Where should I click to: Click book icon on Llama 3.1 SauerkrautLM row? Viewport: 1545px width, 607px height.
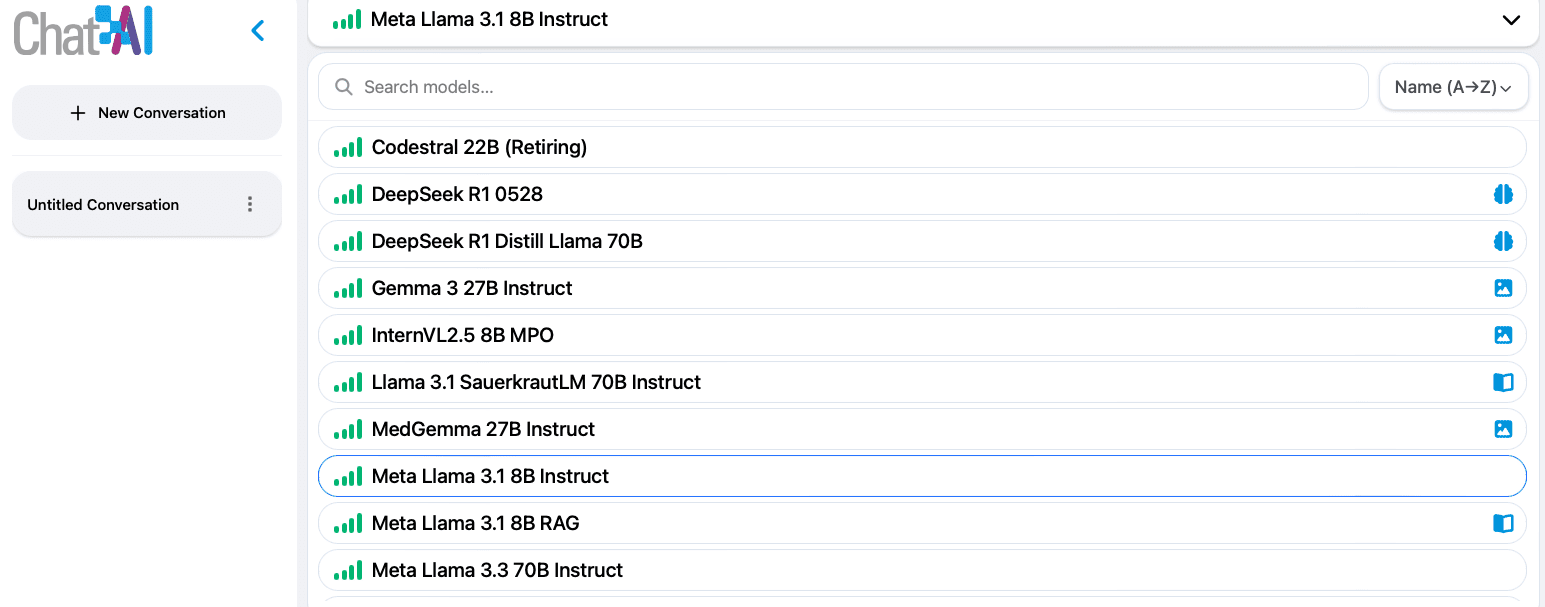(x=1502, y=382)
